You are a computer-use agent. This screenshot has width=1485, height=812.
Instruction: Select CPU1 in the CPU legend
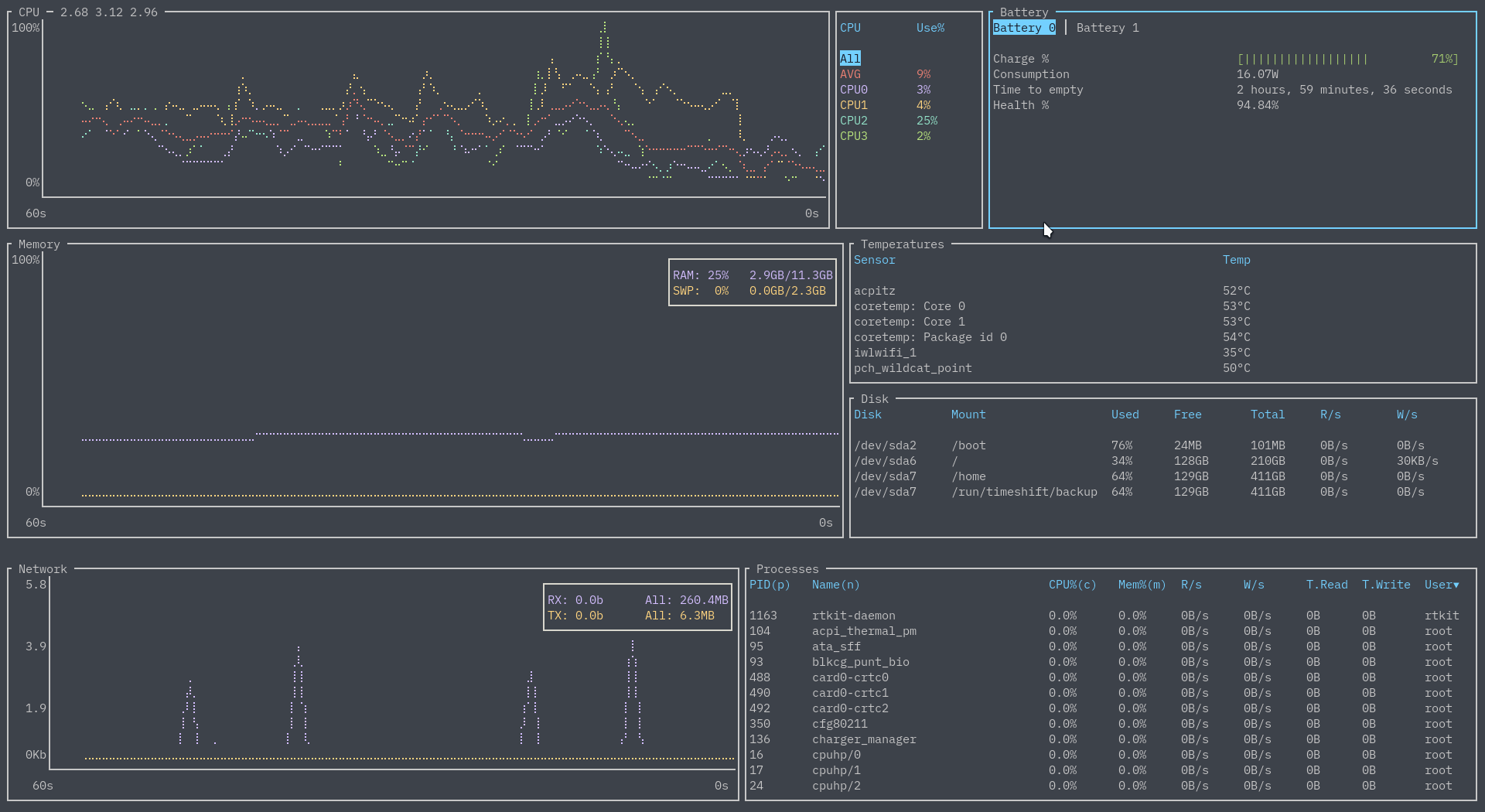(x=886, y=105)
